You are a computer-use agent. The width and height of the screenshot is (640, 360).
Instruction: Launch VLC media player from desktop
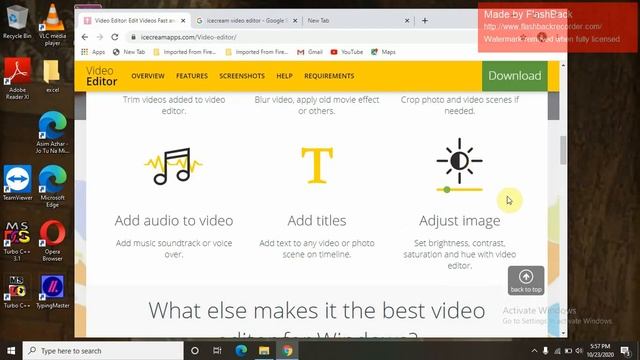point(52,24)
